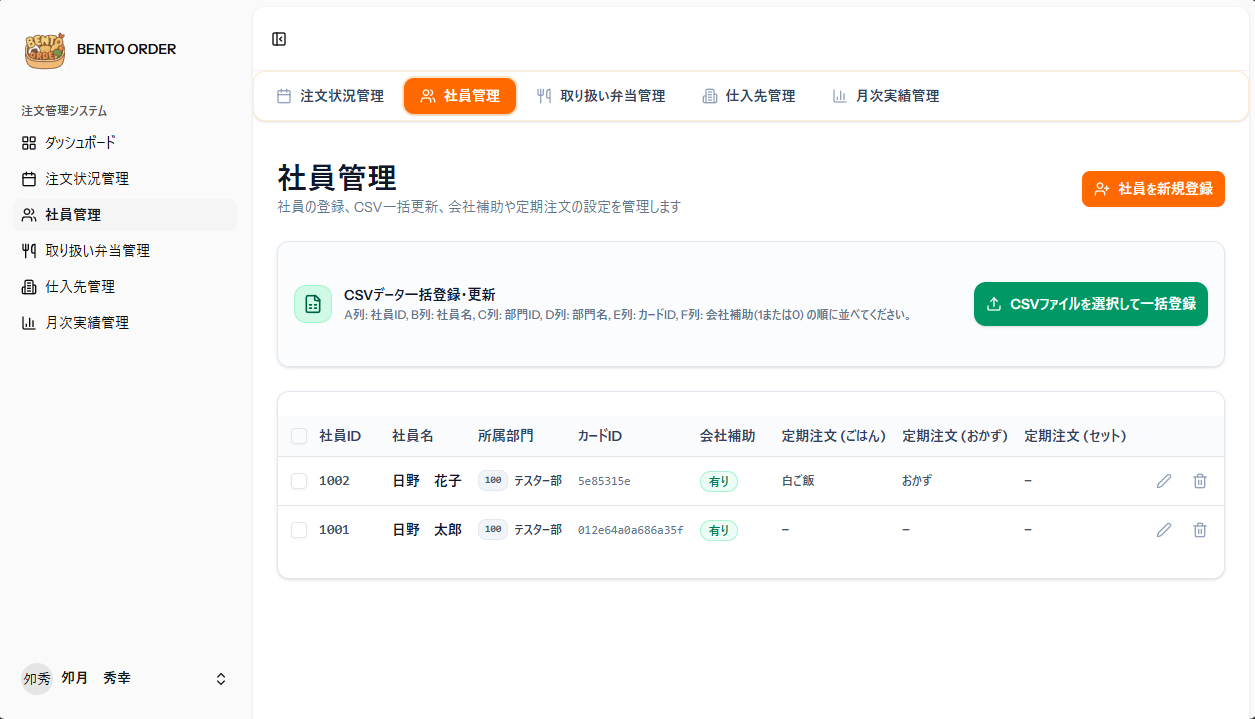Expand the 卯月 秀幸 user menu chevron

pos(221,679)
